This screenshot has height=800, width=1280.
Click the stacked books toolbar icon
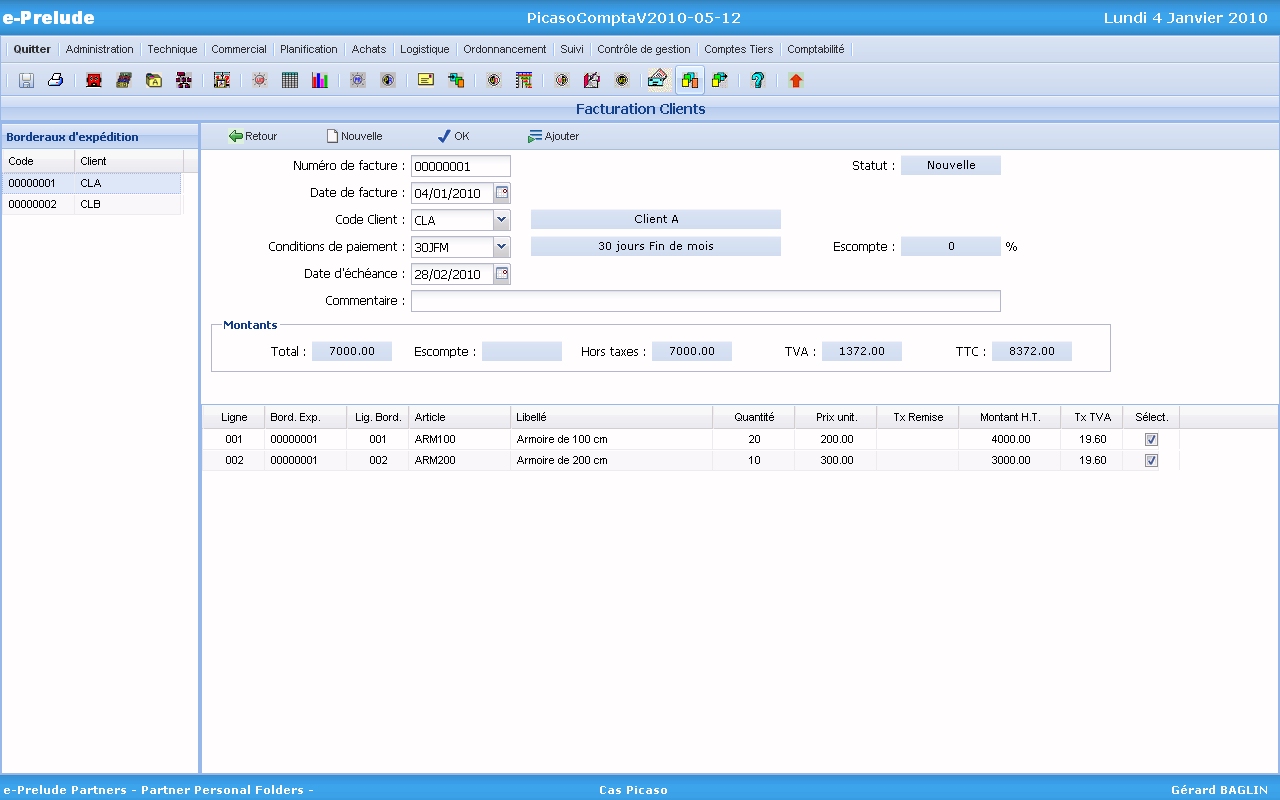tap(124, 80)
